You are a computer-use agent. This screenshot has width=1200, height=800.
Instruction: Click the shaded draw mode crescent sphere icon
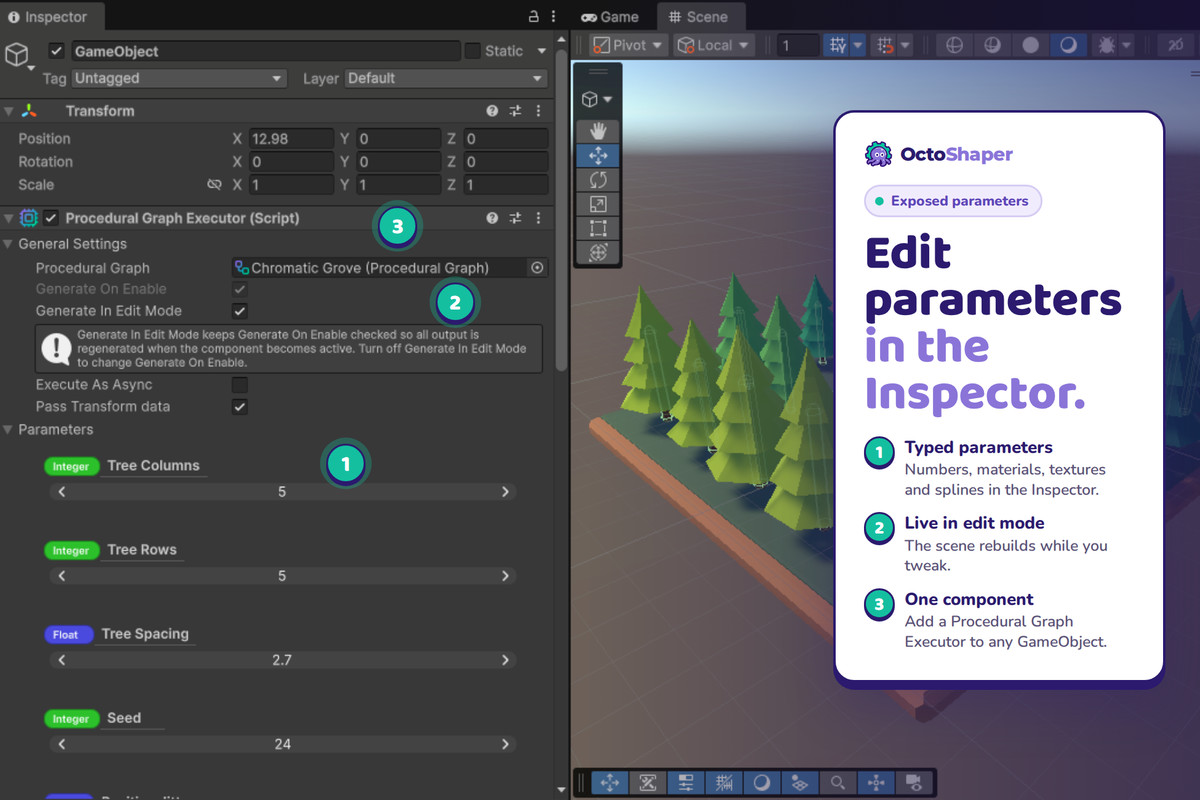pos(1068,45)
